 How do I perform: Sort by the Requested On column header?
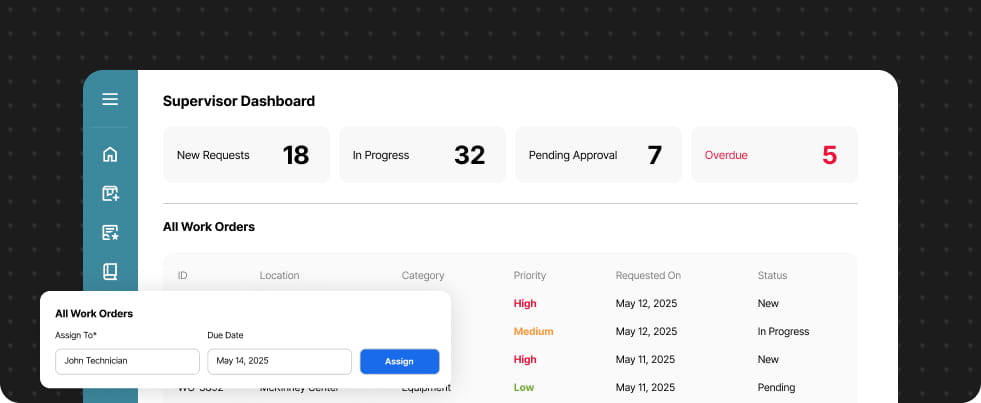pos(648,275)
